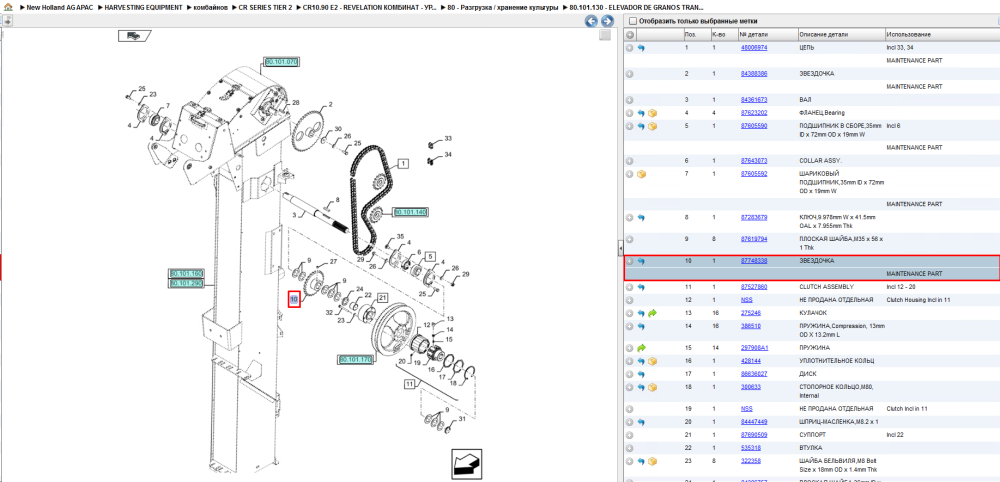The width and height of the screenshot is (1000, 482).
Task: Add part 535318 using its plus icon
Action: 629,448
